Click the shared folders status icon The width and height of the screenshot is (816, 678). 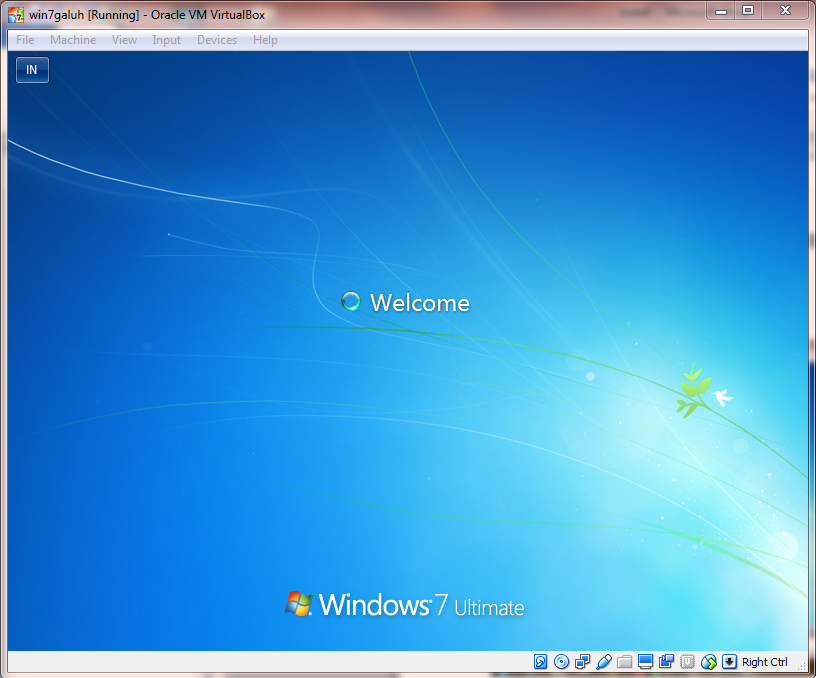pos(622,661)
